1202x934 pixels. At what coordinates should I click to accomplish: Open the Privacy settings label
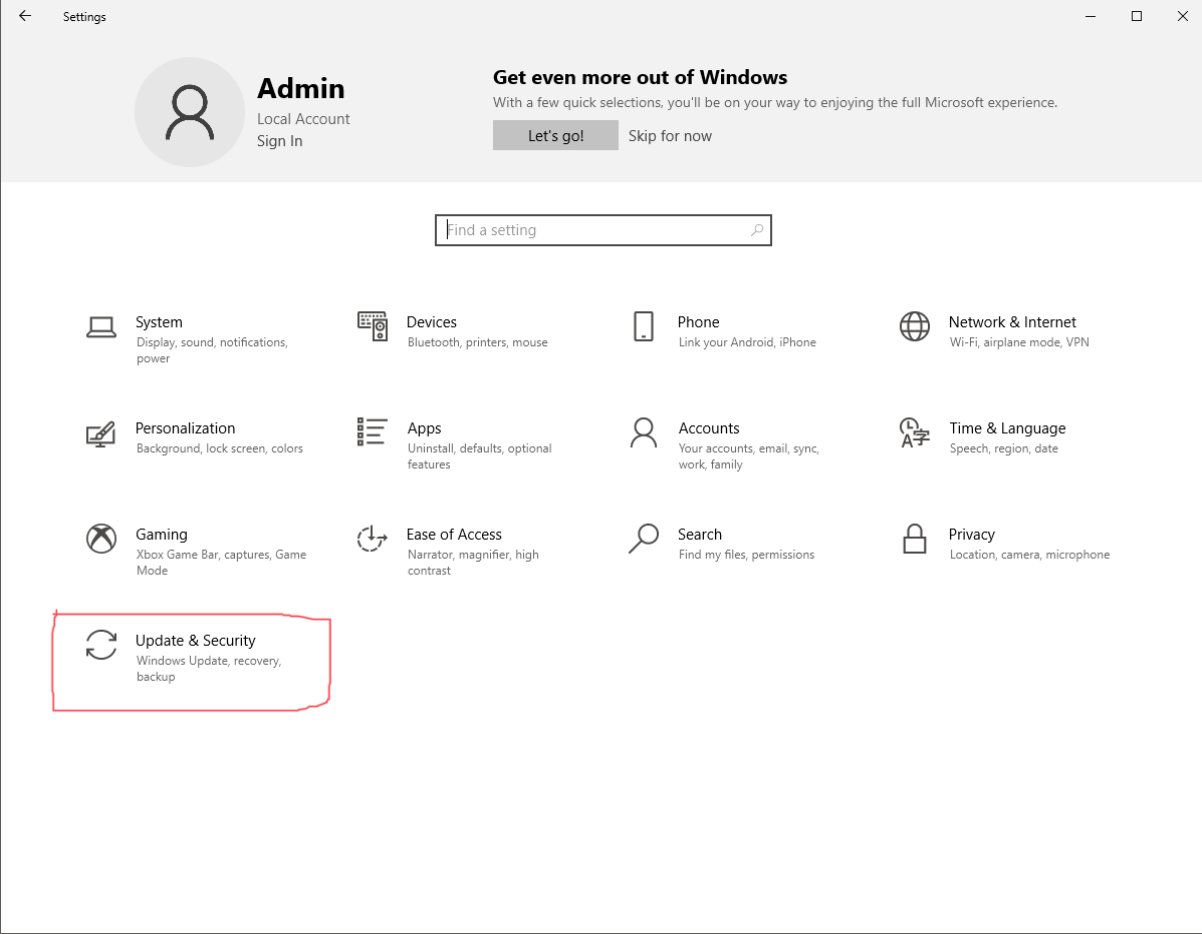(972, 534)
